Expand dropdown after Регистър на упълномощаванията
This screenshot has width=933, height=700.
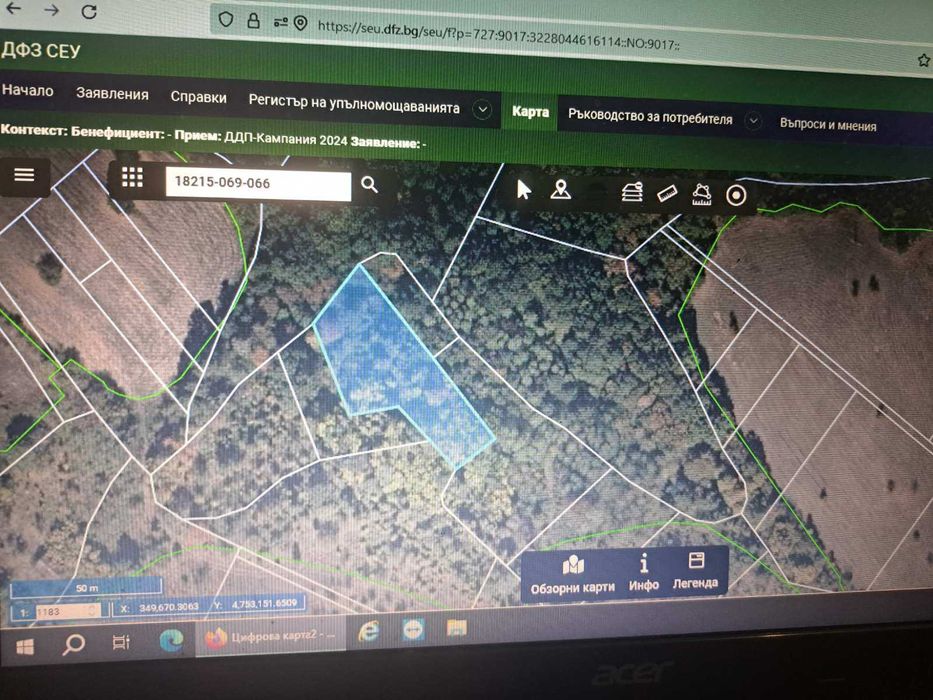coord(483,110)
